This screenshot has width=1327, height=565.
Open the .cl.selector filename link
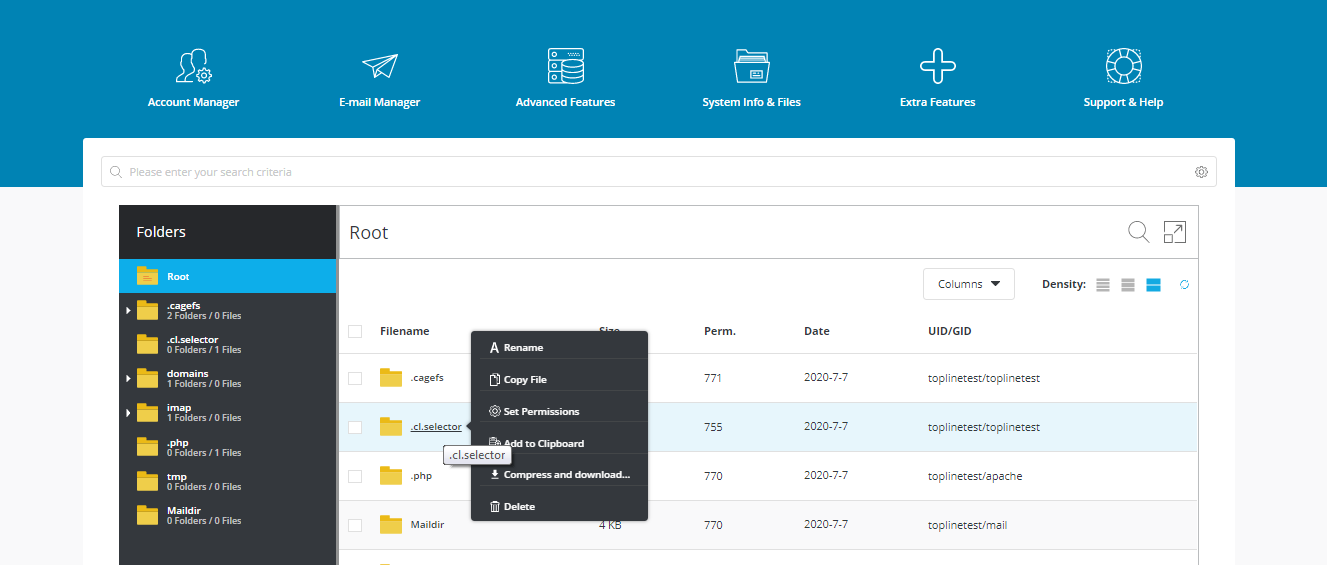point(436,427)
